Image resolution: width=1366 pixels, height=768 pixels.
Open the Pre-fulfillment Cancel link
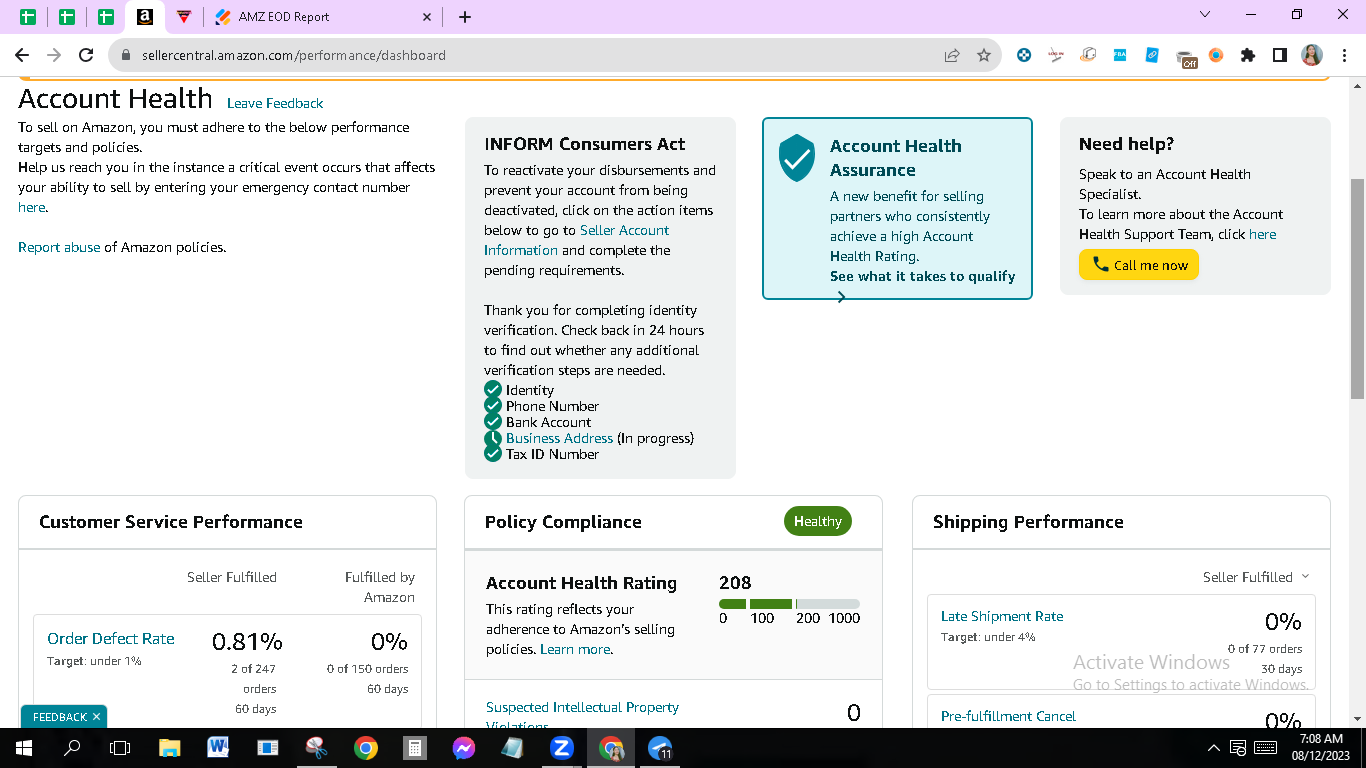[1008, 716]
